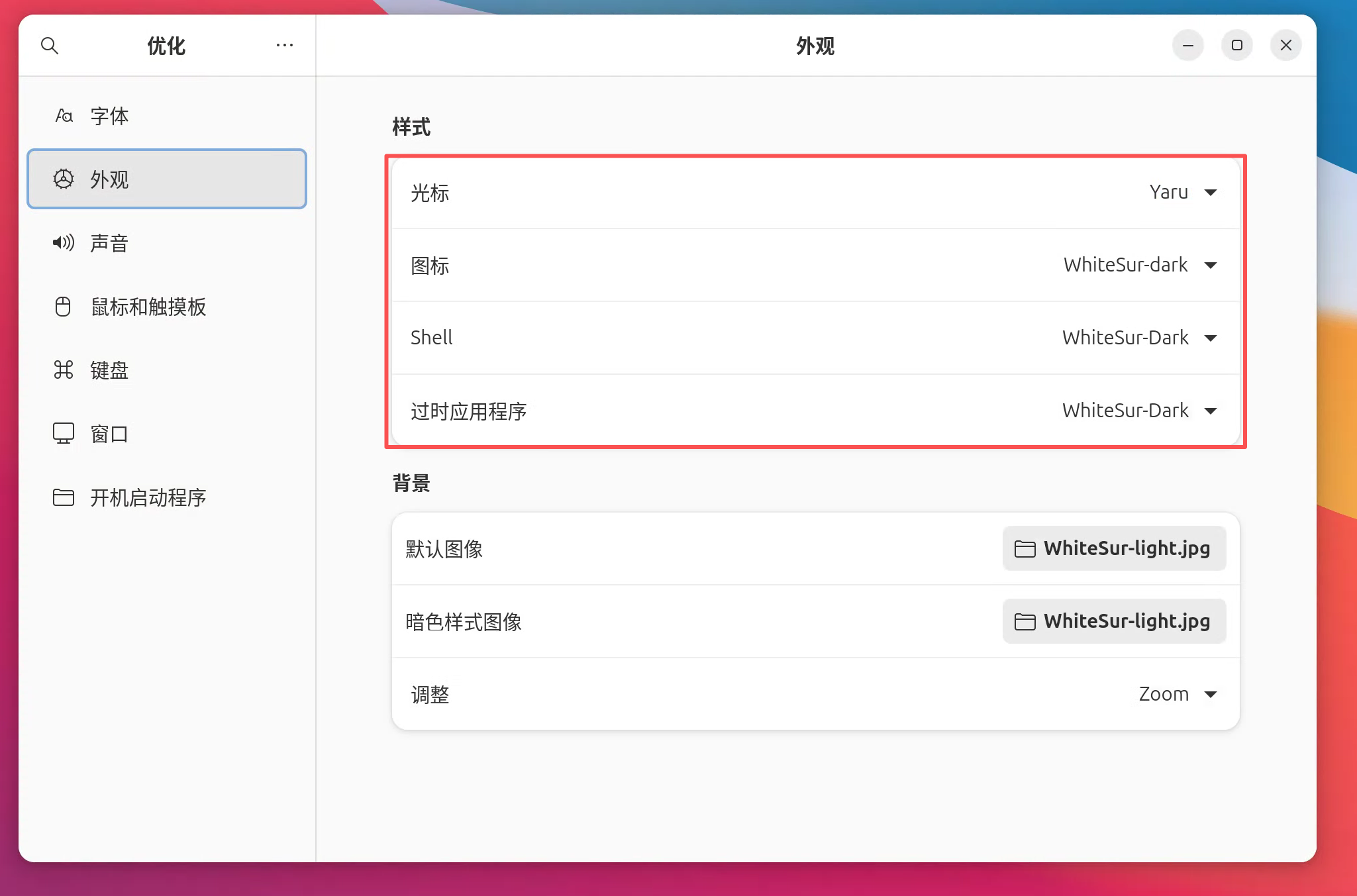The image size is (1357, 896).
Task: Switch to the 字体 page
Action: pyautogui.click(x=110, y=116)
